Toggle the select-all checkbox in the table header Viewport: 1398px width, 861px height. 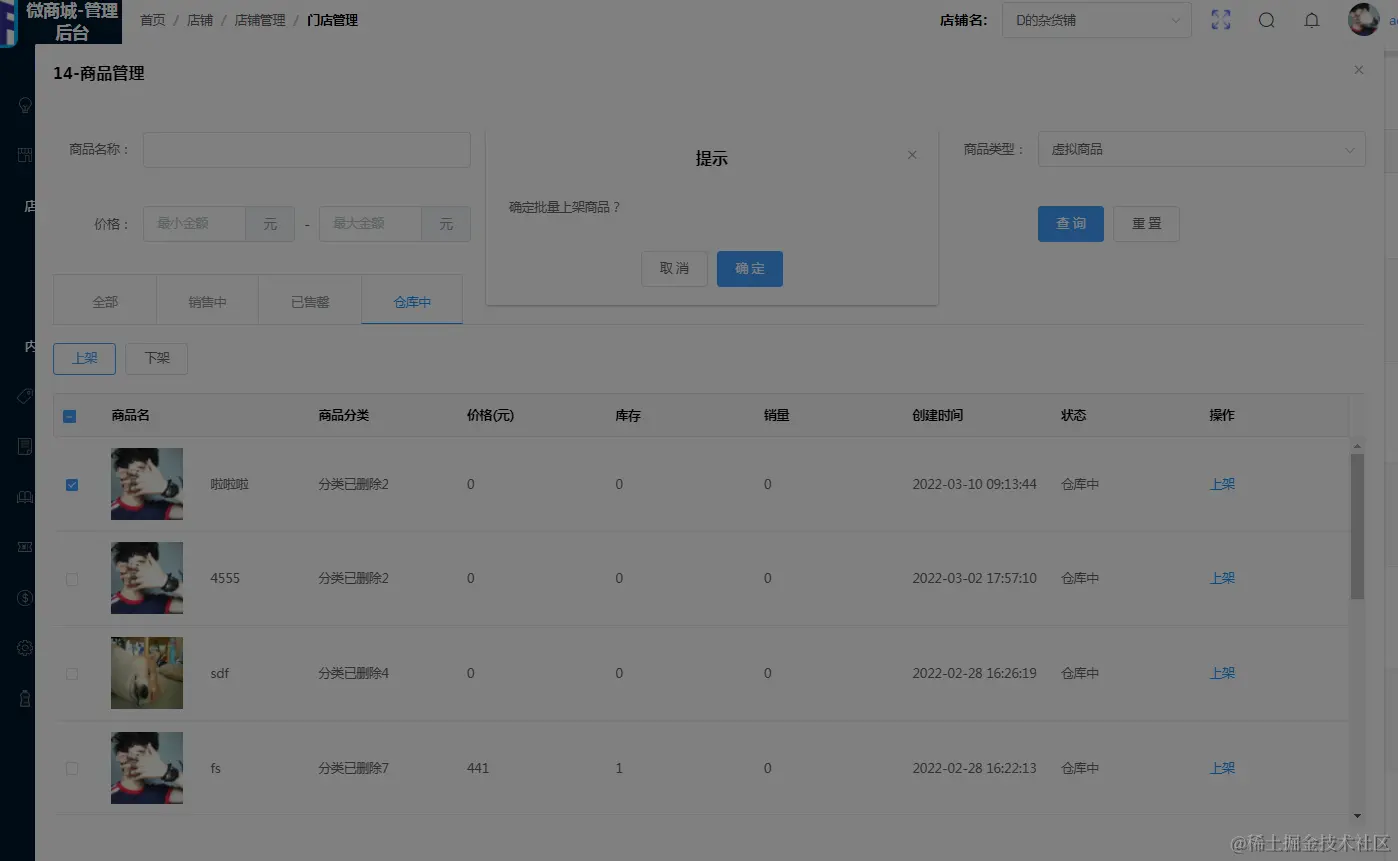tap(70, 416)
